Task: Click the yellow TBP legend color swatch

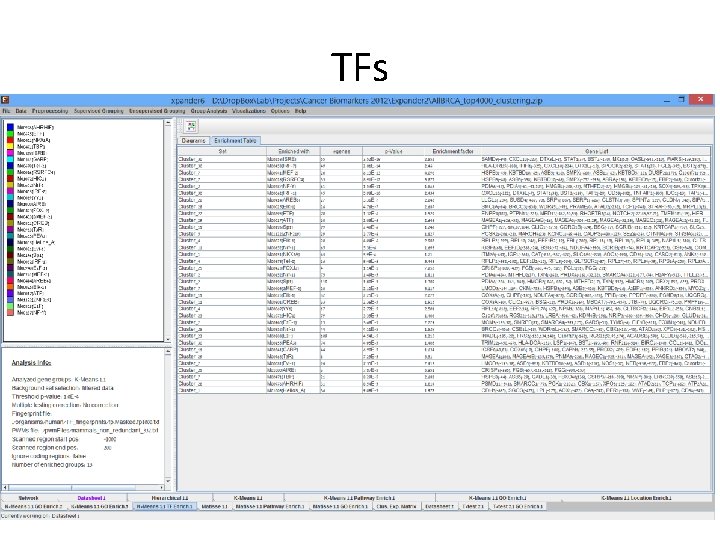Action: pyautogui.click(x=10, y=146)
